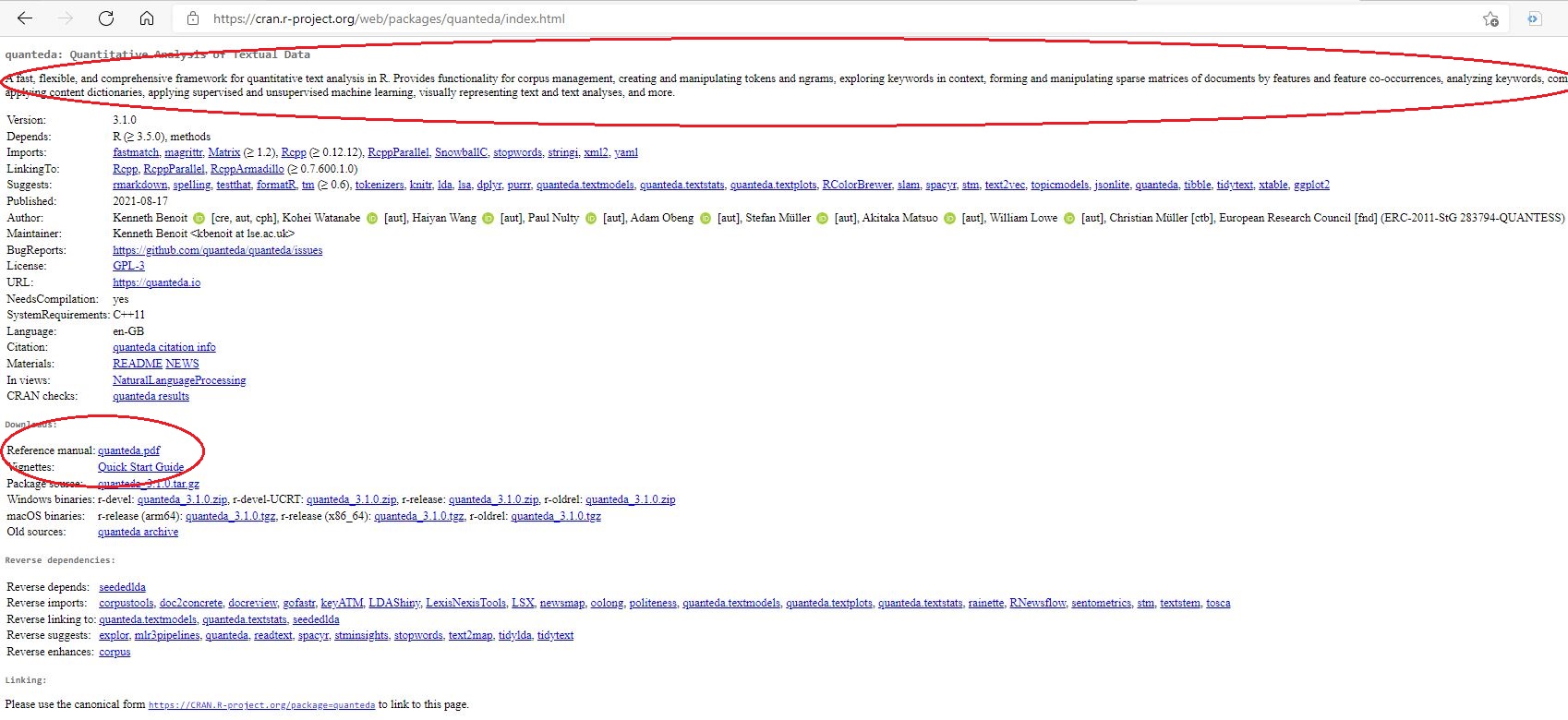
Task: Click the language value en-GB
Action: pyautogui.click(x=128, y=331)
